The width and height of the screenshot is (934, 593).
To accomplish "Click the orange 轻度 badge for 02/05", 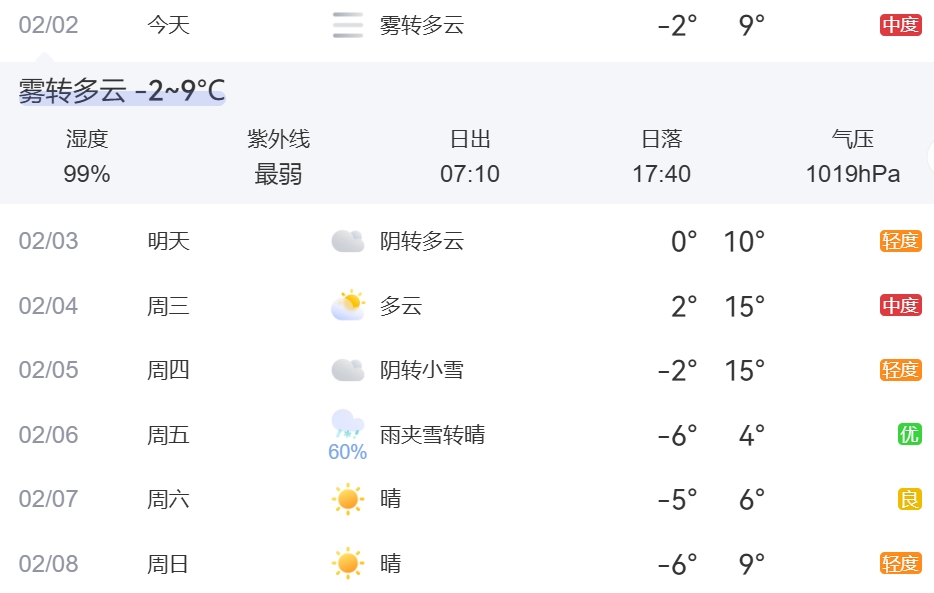I will 900,370.
